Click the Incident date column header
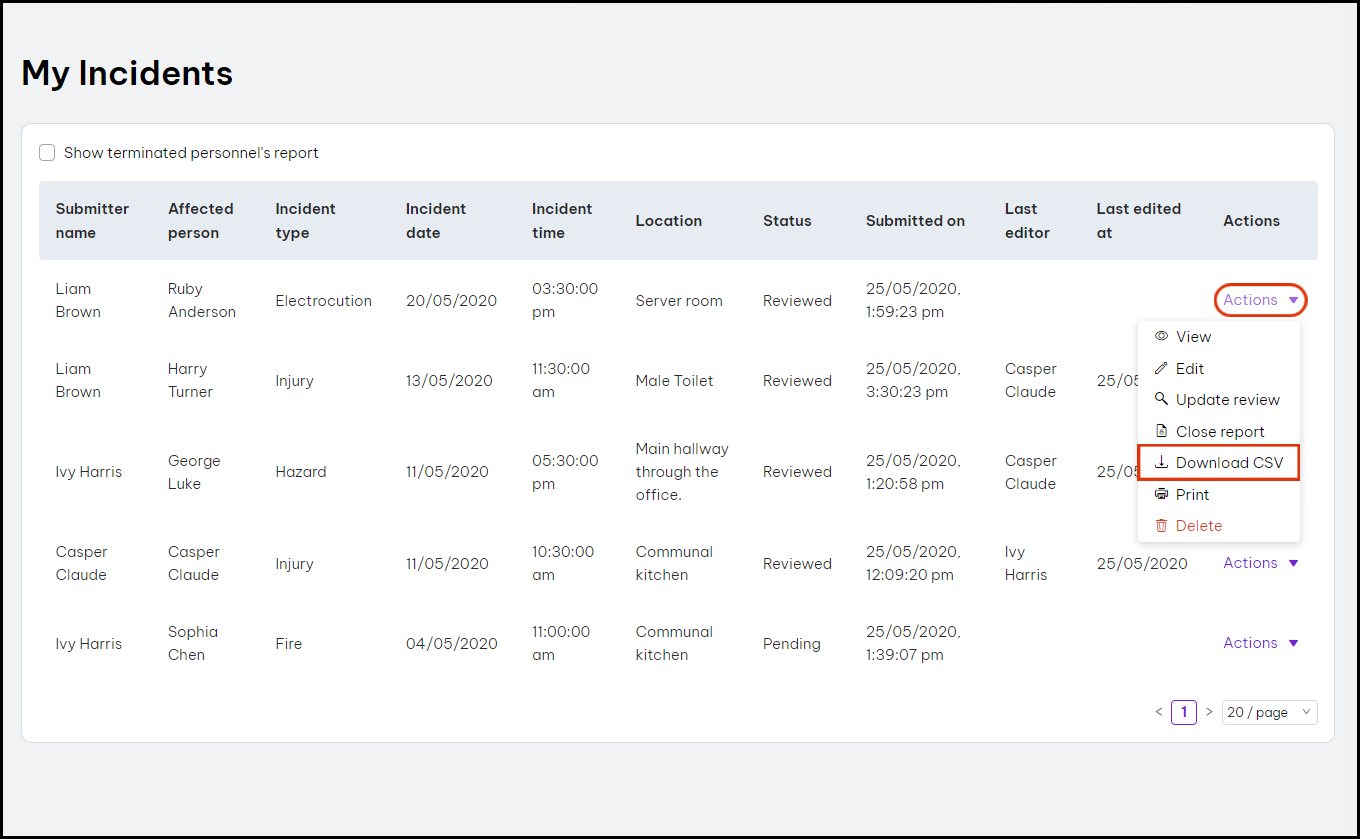The image size is (1360, 839). (436, 221)
